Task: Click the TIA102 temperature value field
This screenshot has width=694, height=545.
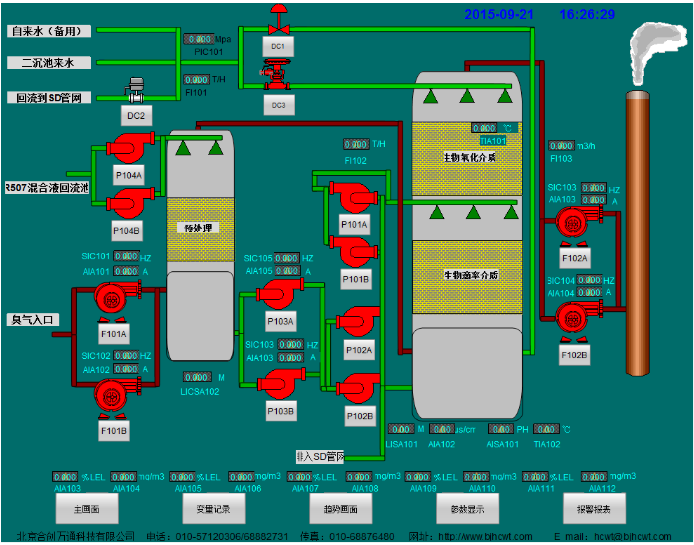Action: [x=547, y=429]
